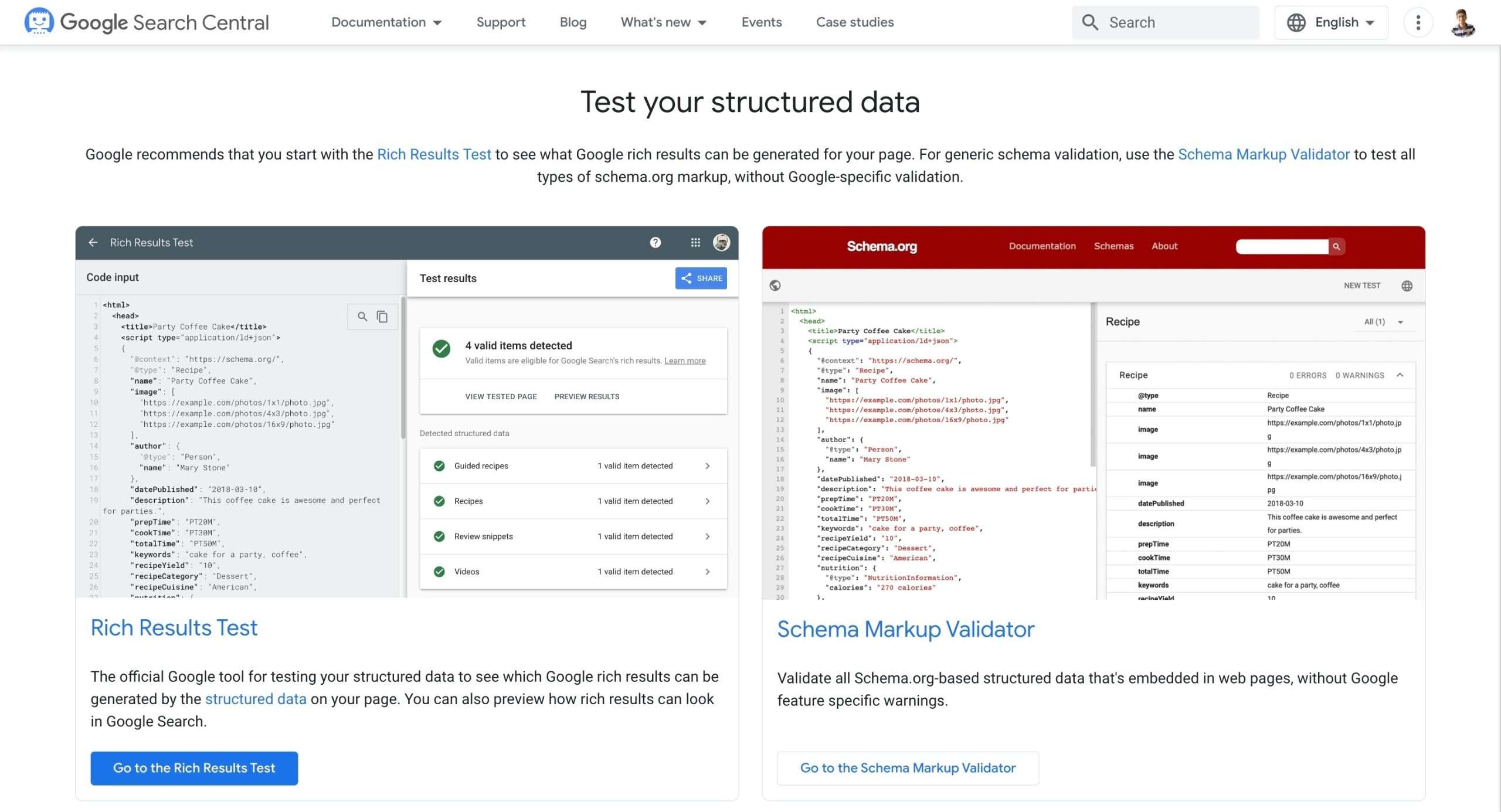Open the Blog menu item
Viewport: 1501px width, 812px height.
(573, 22)
